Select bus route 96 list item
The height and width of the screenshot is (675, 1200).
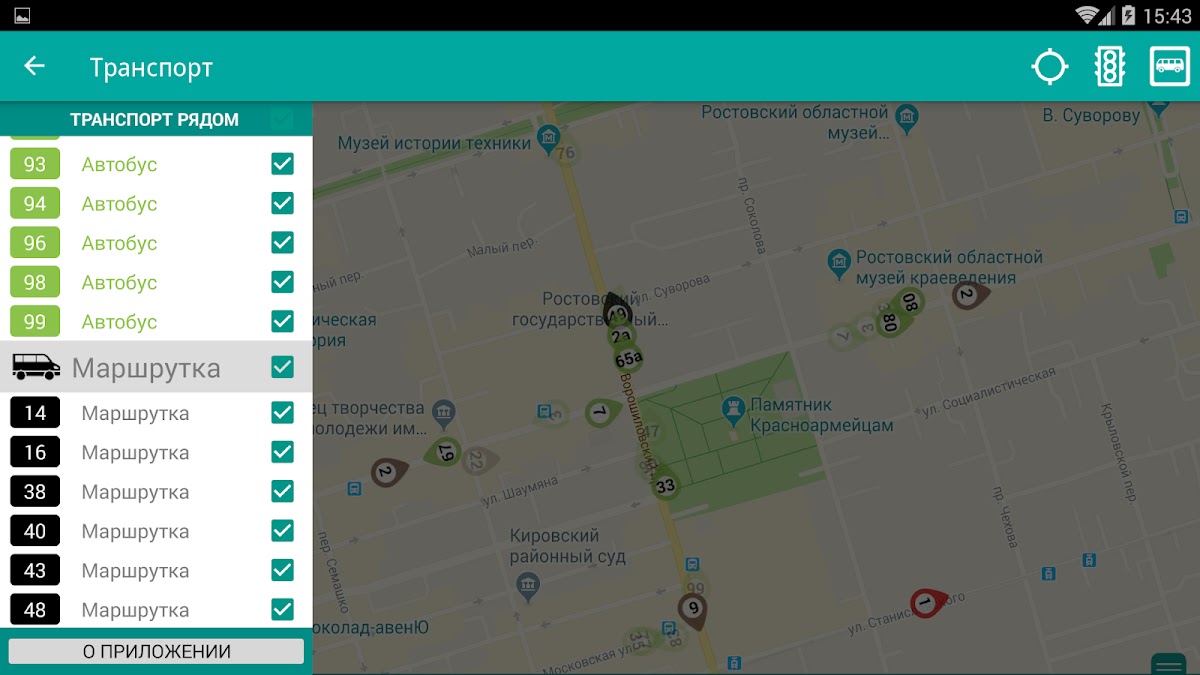pos(120,243)
